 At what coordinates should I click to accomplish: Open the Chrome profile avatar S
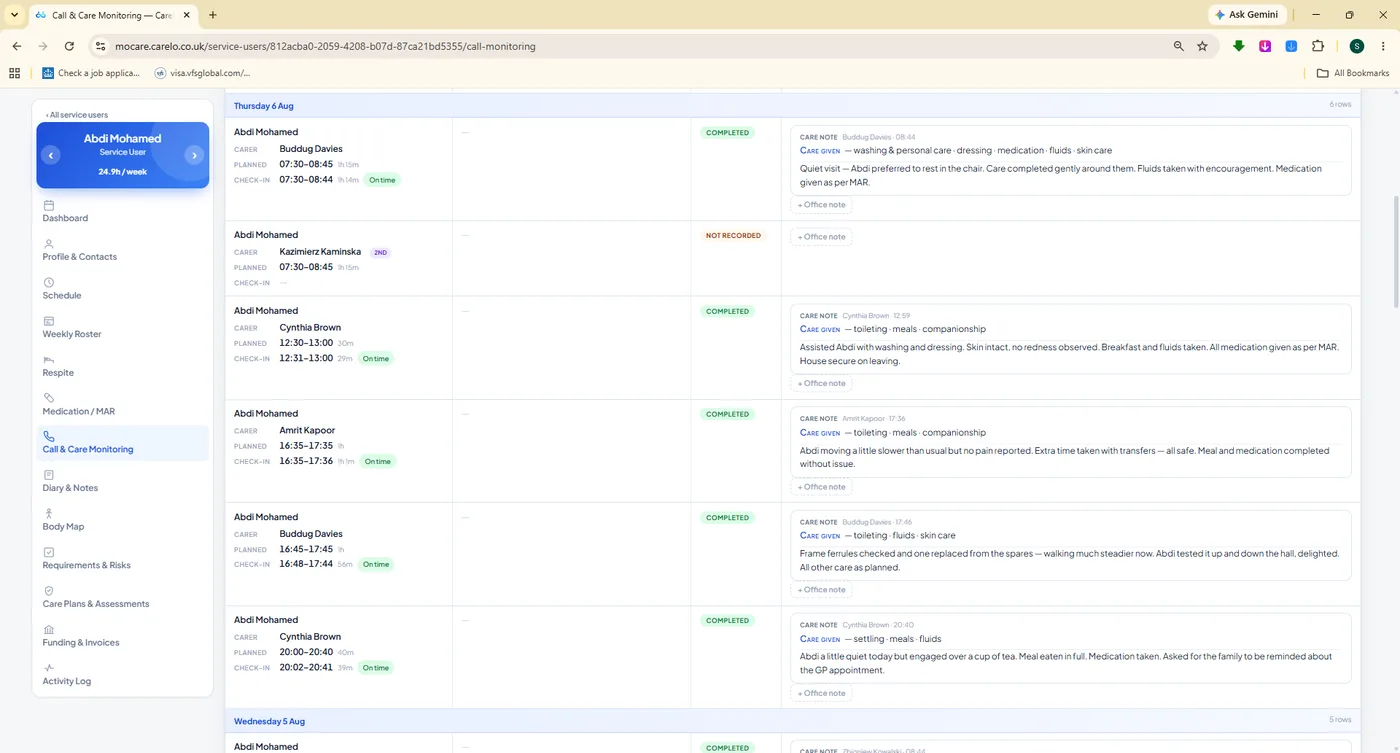[x=1356, y=46]
